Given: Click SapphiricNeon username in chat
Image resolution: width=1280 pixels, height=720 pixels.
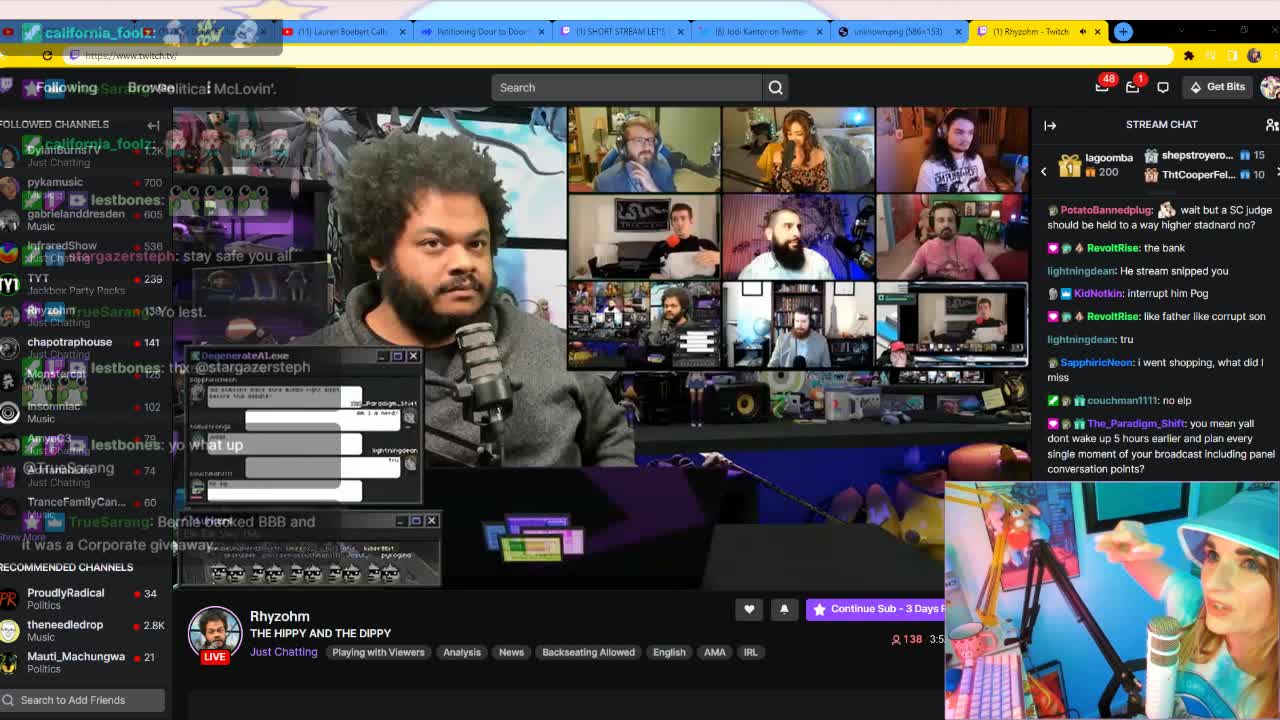Looking at the screenshot, I should pos(1096,362).
